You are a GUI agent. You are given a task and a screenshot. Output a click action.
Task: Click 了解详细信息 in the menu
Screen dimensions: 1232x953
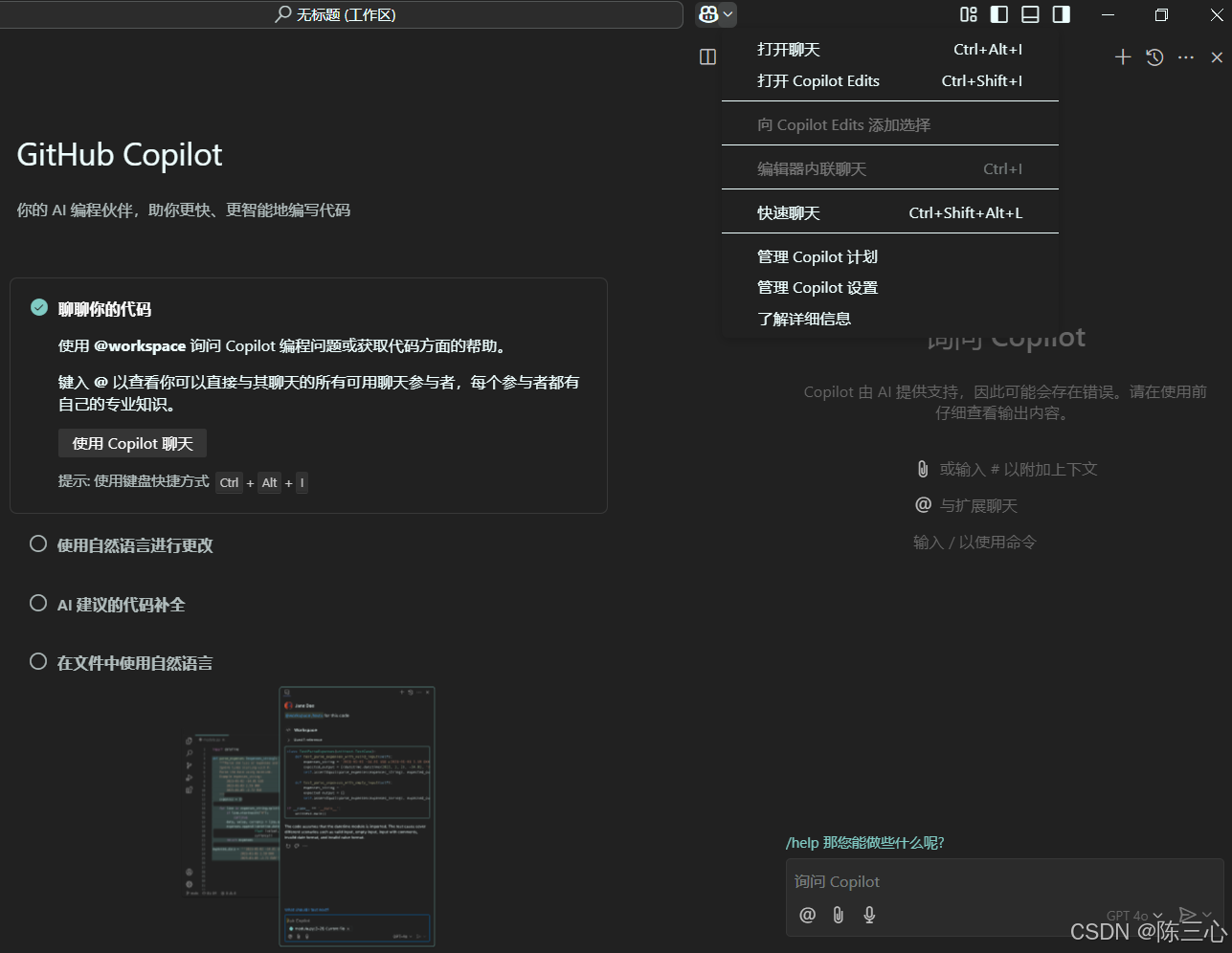point(890,319)
